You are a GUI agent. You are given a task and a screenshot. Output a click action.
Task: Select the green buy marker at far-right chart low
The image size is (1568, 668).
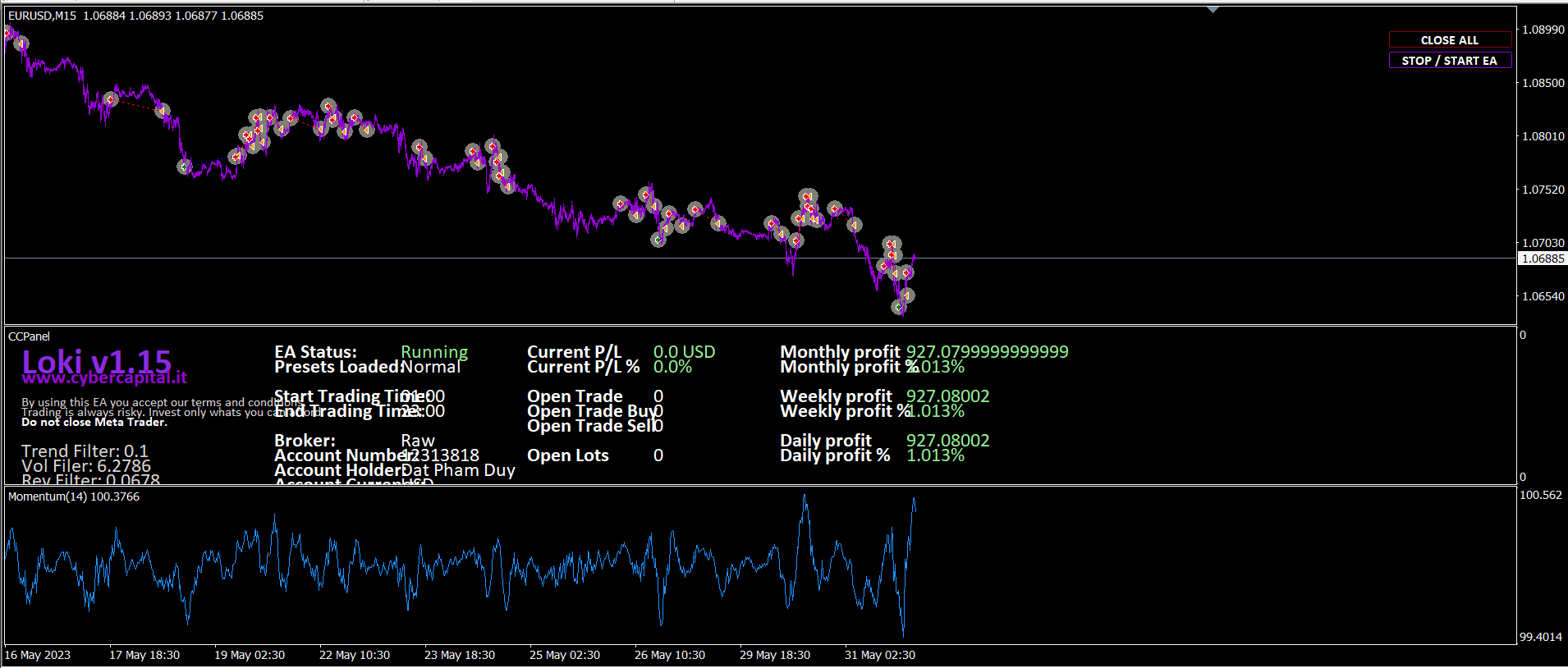(898, 307)
